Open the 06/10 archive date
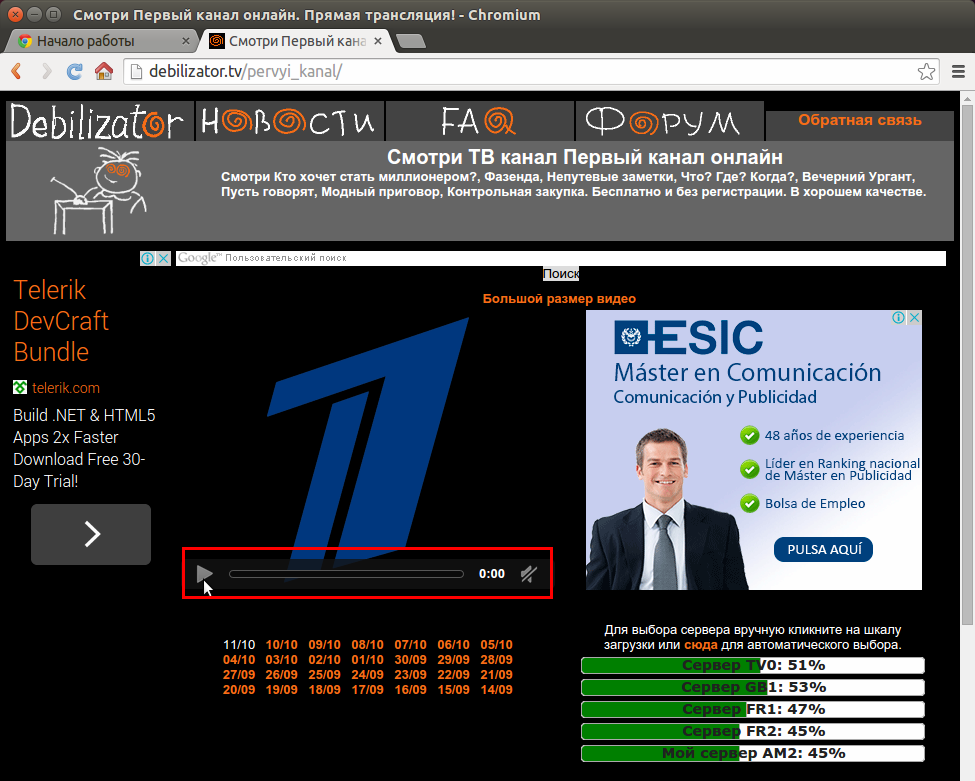The width and height of the screenshot is (975, 781). coord(453,645)
